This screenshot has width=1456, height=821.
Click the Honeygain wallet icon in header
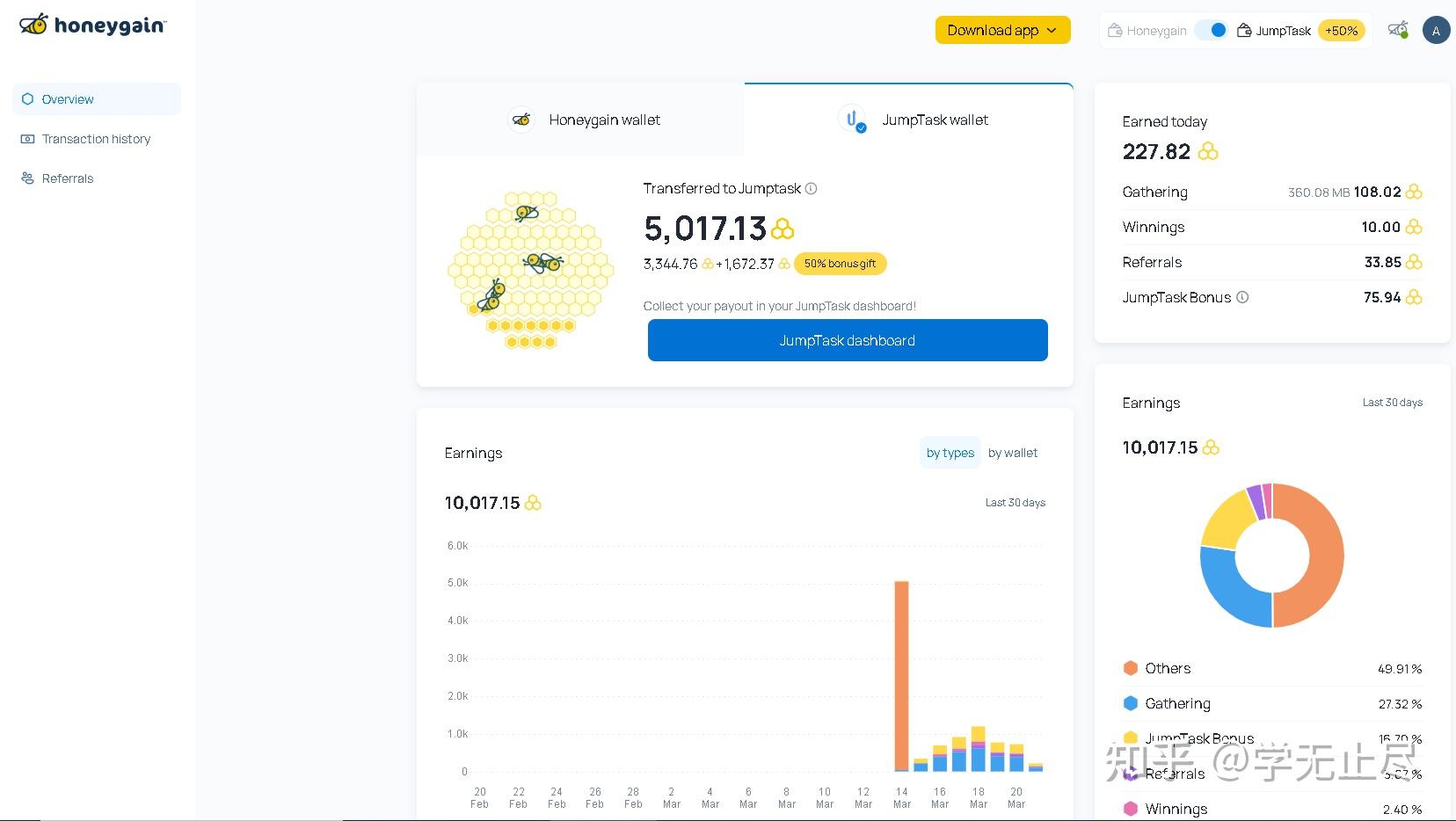(x=1114, y=30)
